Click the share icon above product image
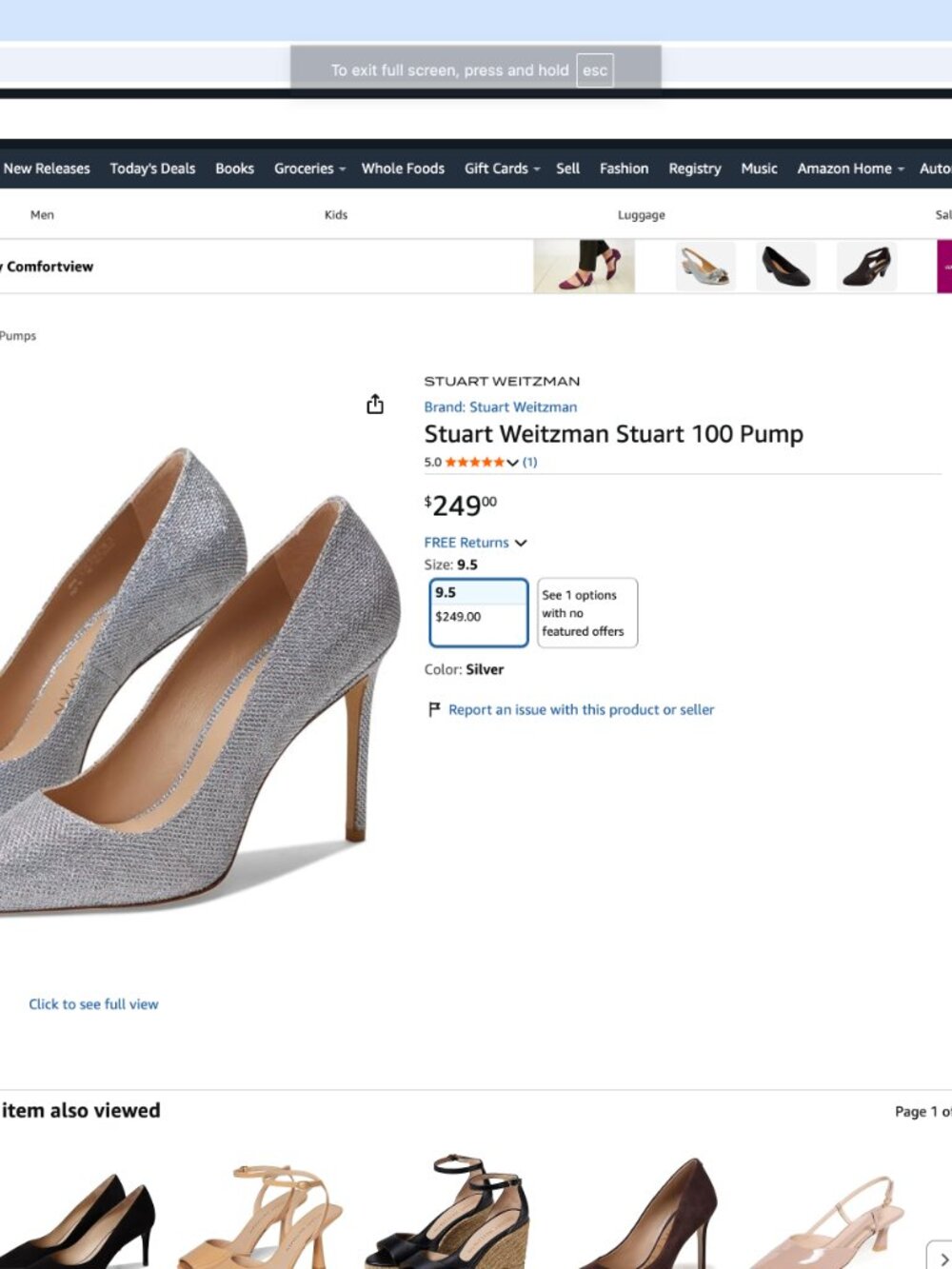952x1269 pixels. click(375, 405)
